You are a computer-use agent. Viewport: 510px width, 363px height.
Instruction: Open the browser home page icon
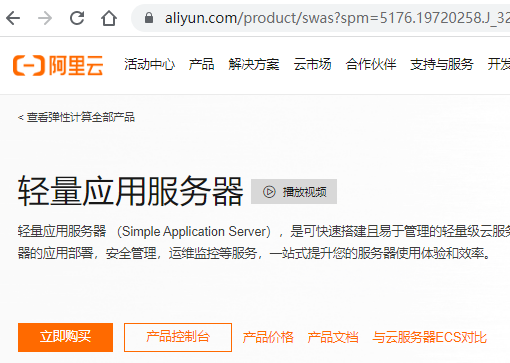tap(109, 18)
